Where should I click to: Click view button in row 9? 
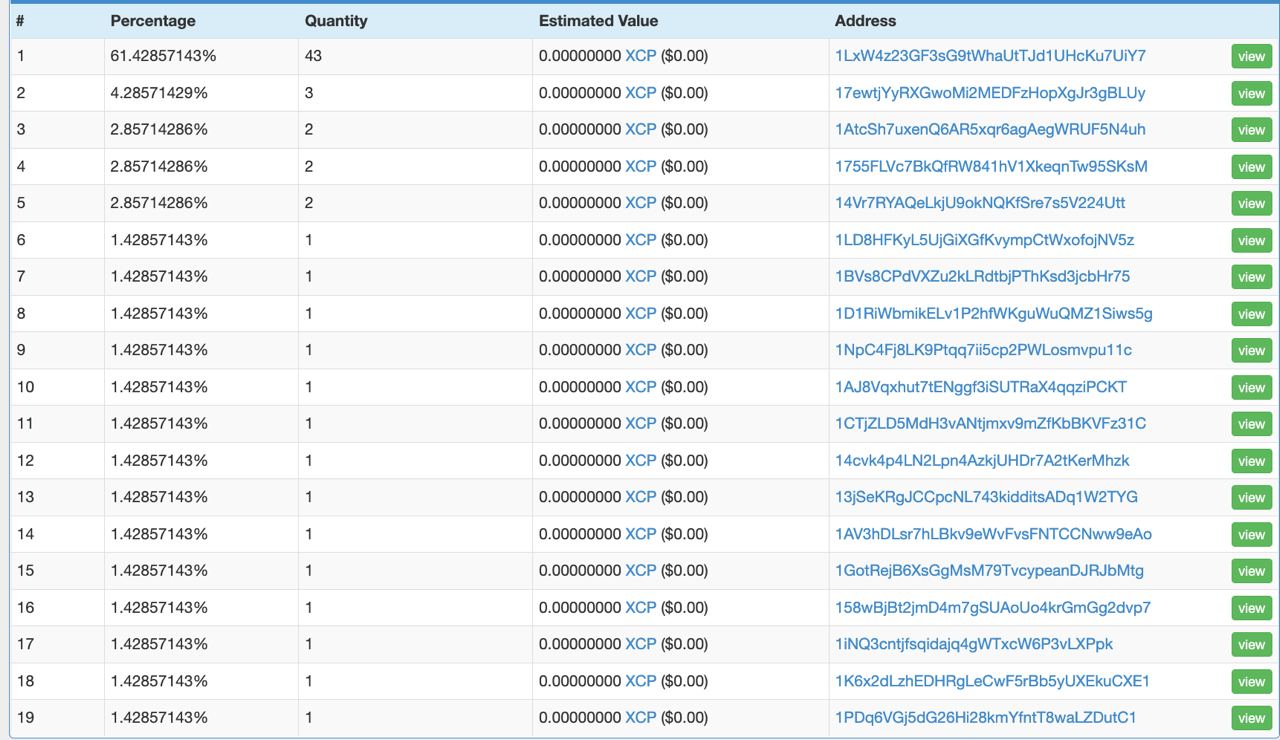[1251, 351]
